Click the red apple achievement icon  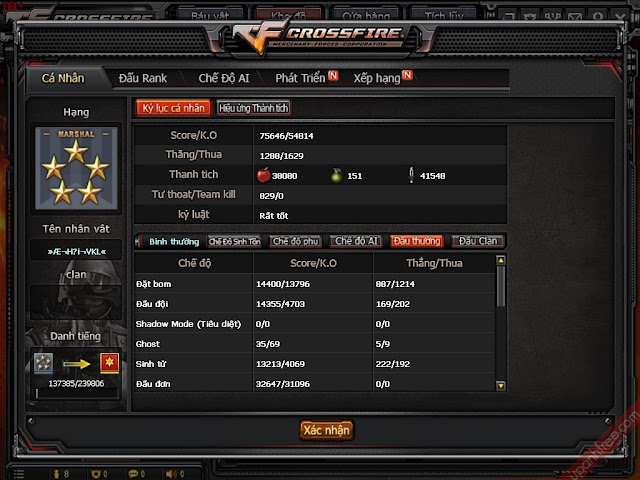click(263, 175)
